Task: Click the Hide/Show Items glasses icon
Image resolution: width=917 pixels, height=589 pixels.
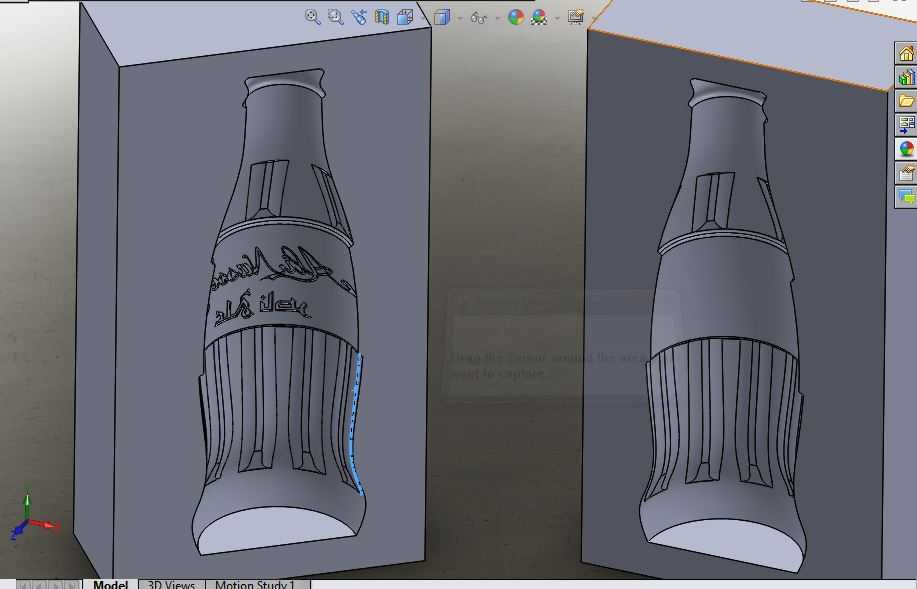Action: 479,18
